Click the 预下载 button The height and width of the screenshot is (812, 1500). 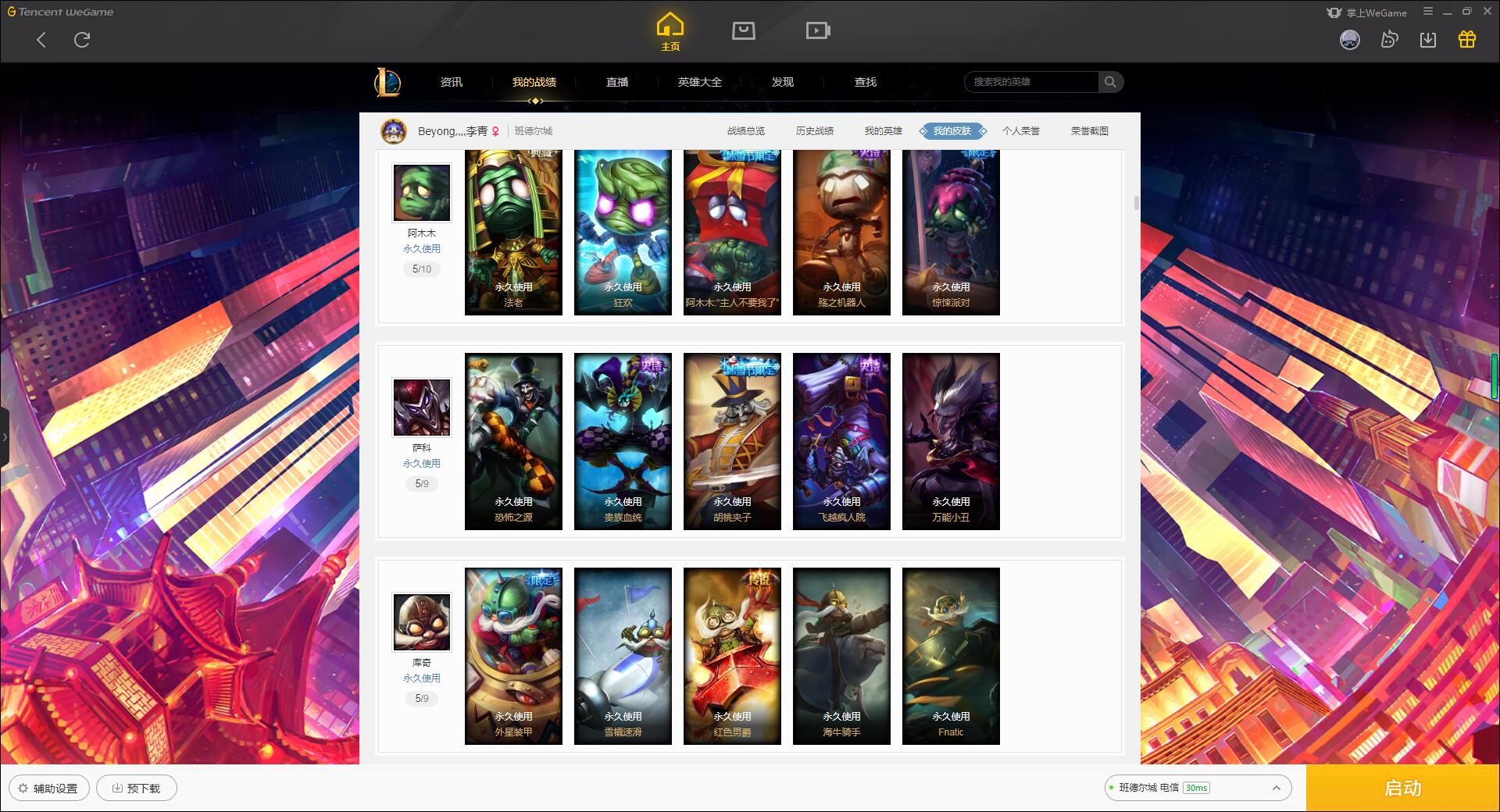pyautogui.click(x=137, y=789)
